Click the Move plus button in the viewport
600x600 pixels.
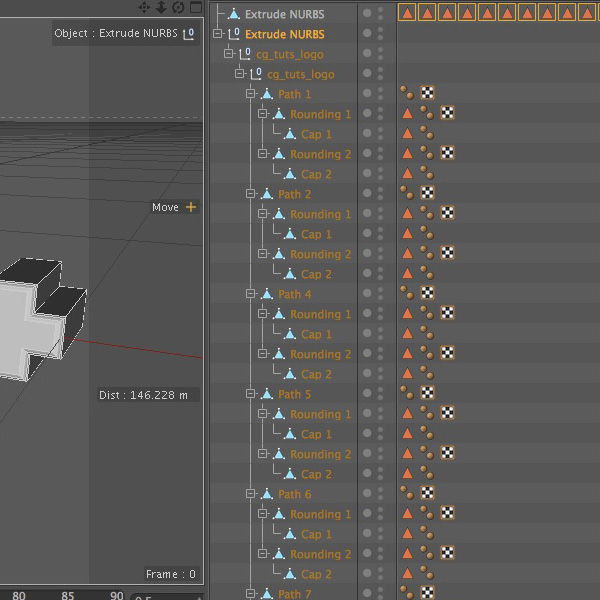point(191,207)
